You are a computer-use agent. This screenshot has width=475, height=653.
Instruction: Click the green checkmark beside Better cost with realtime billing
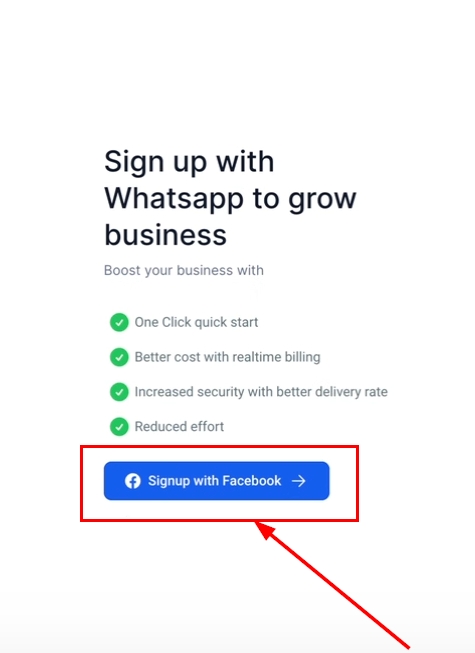pyautogui.click(x=119, y=357)
